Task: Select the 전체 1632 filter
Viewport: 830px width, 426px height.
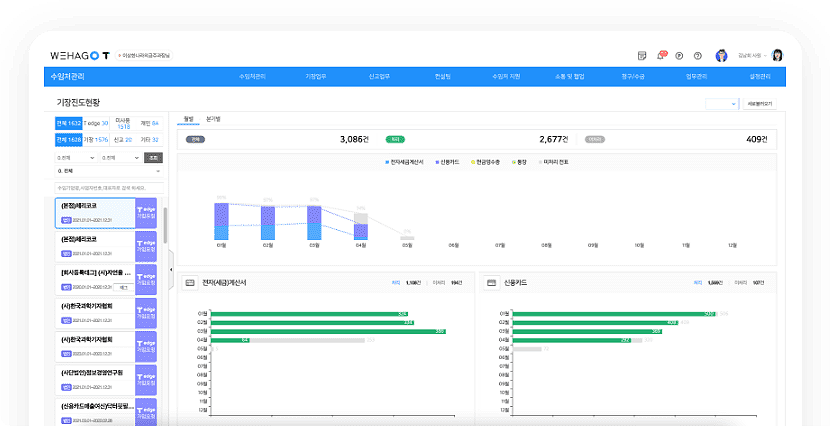Action: coord(69,123)
